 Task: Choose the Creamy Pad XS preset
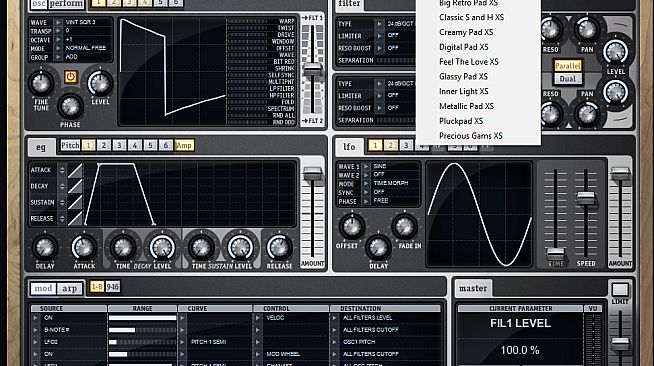pos(466,32)
